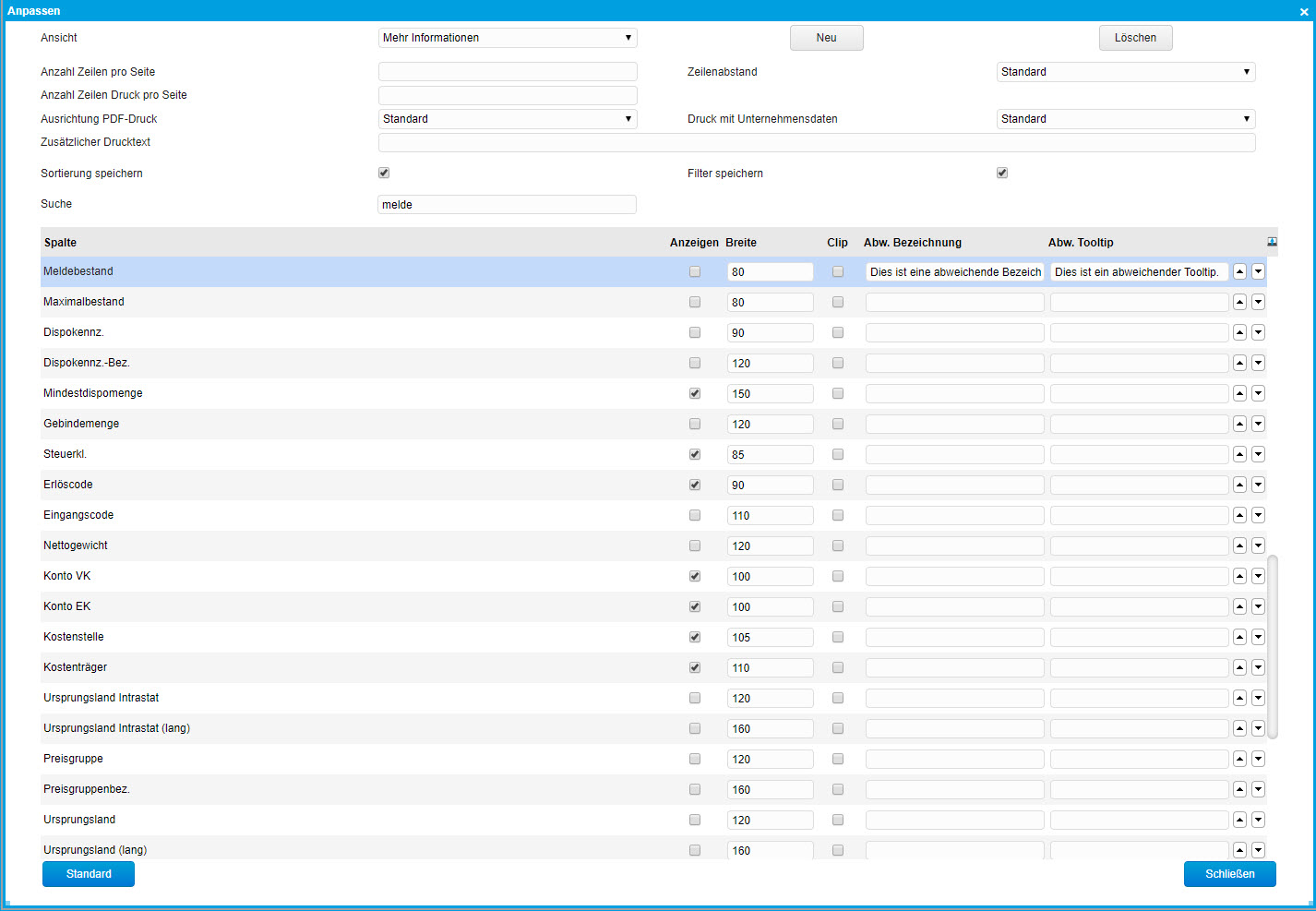The image size is (1316, 911).
Task: Move the Meldebestand row up
Action: (1239, 271)
